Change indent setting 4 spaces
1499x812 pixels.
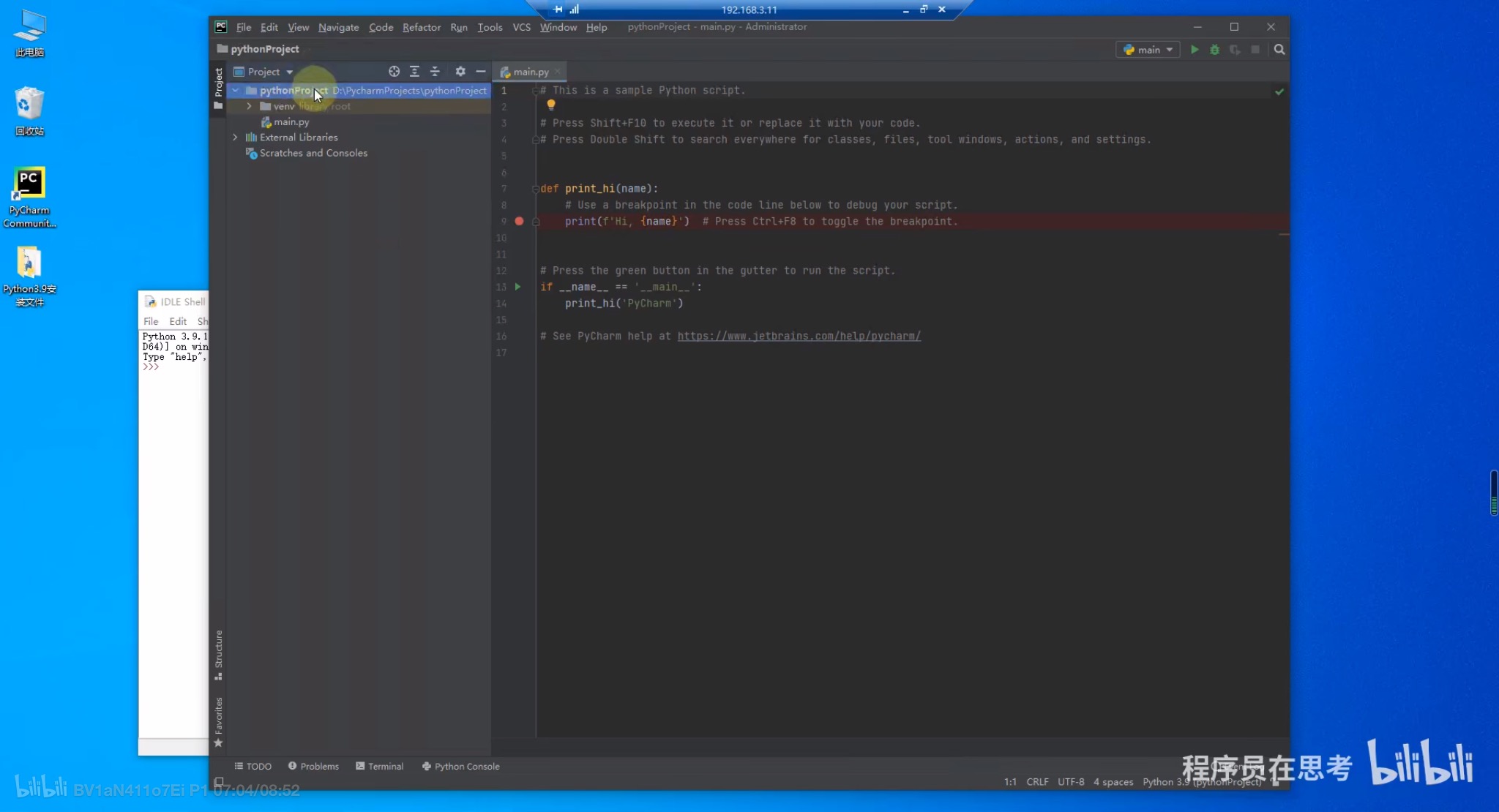1113,782
